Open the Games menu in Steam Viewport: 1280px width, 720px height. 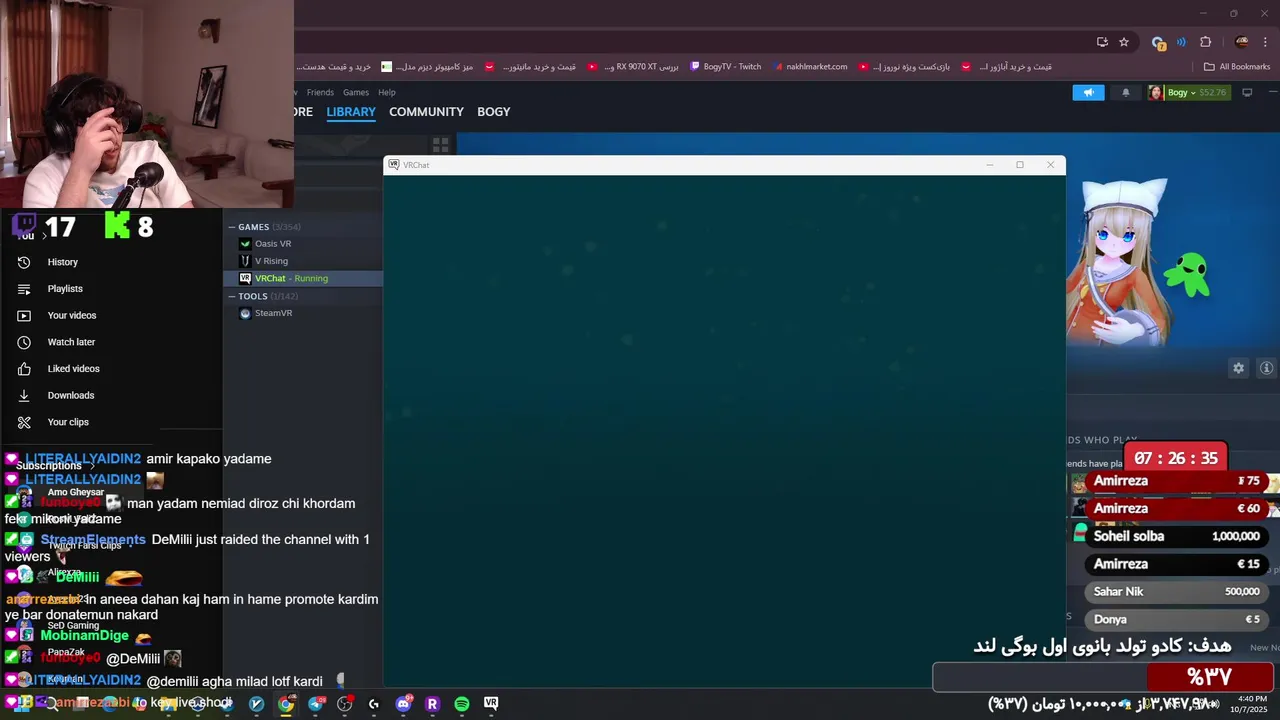(356, 93)
